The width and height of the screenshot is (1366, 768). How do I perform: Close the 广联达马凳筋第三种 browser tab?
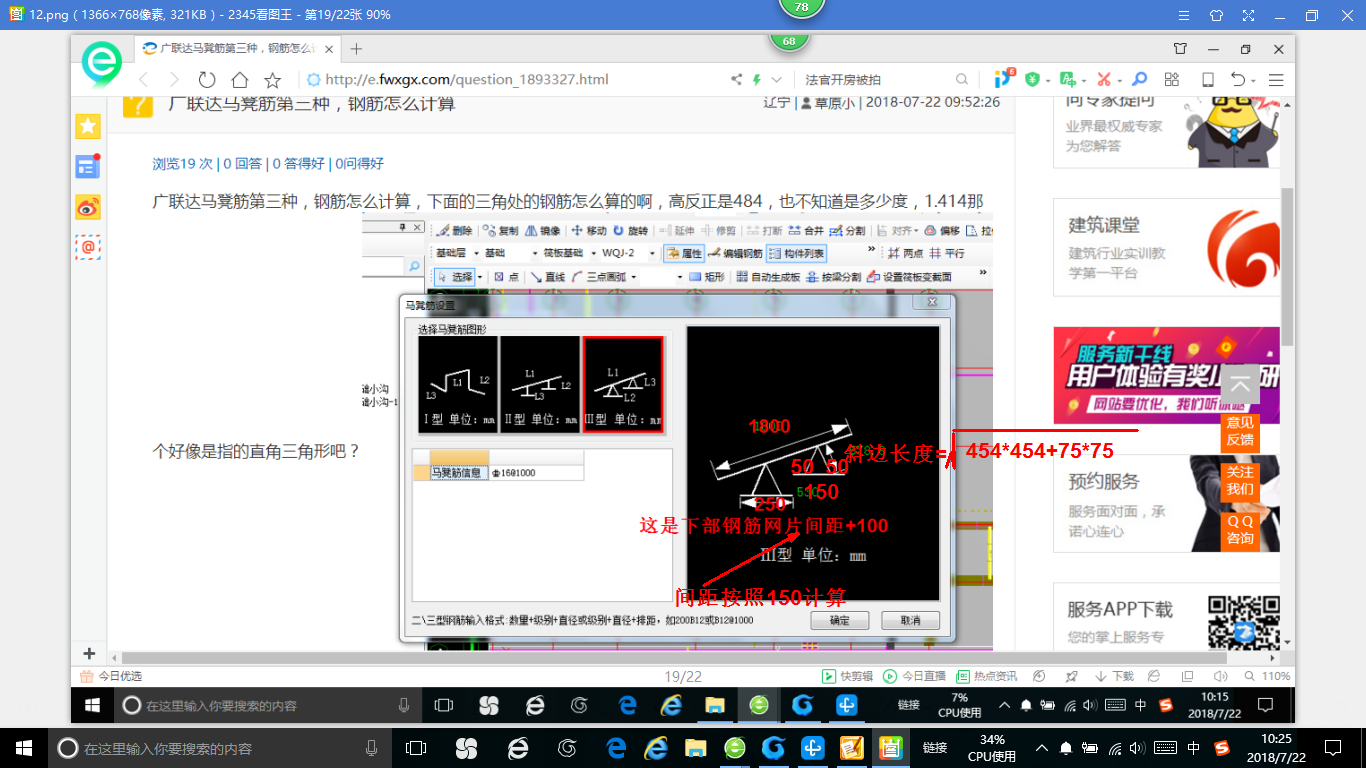click(x=329, y=48)
